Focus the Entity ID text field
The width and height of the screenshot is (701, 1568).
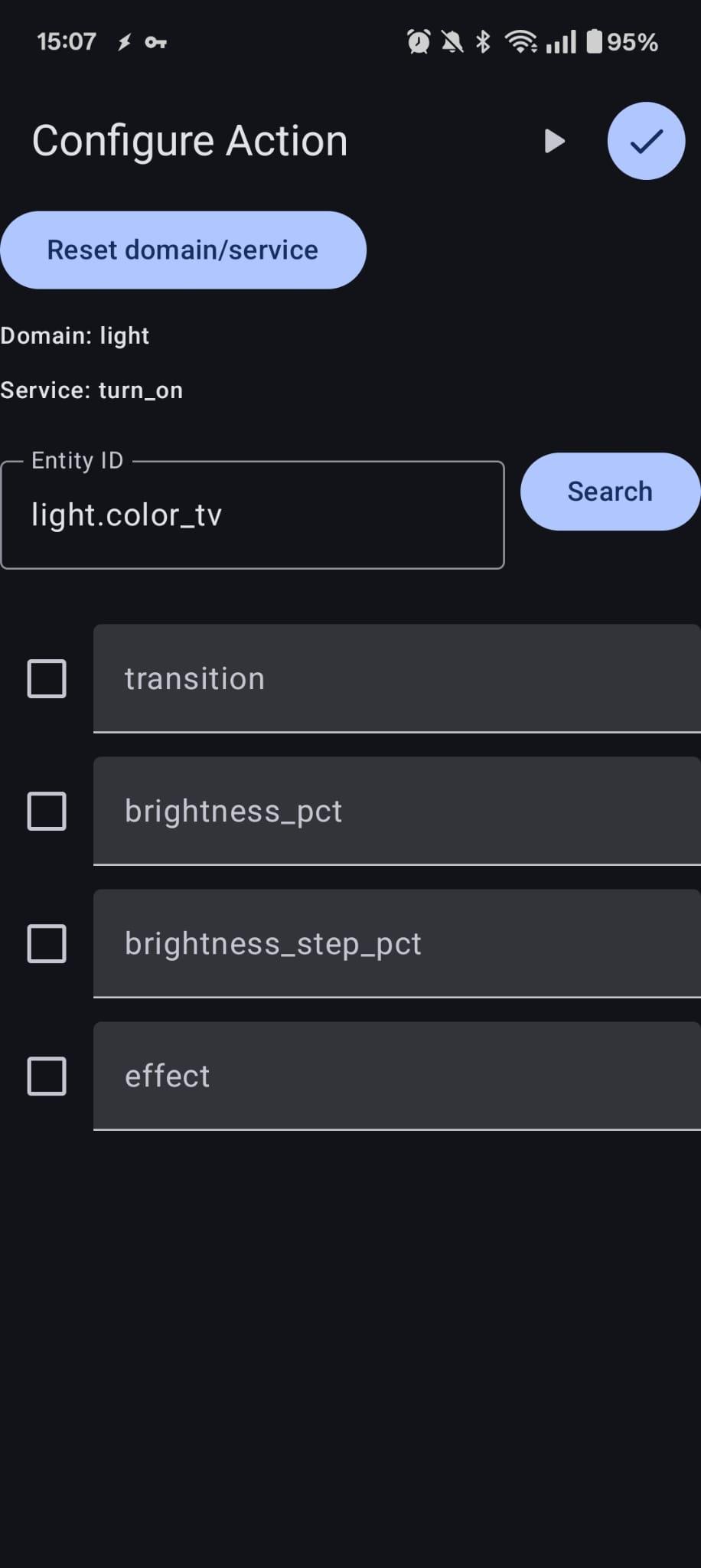(x=253, y=515)
